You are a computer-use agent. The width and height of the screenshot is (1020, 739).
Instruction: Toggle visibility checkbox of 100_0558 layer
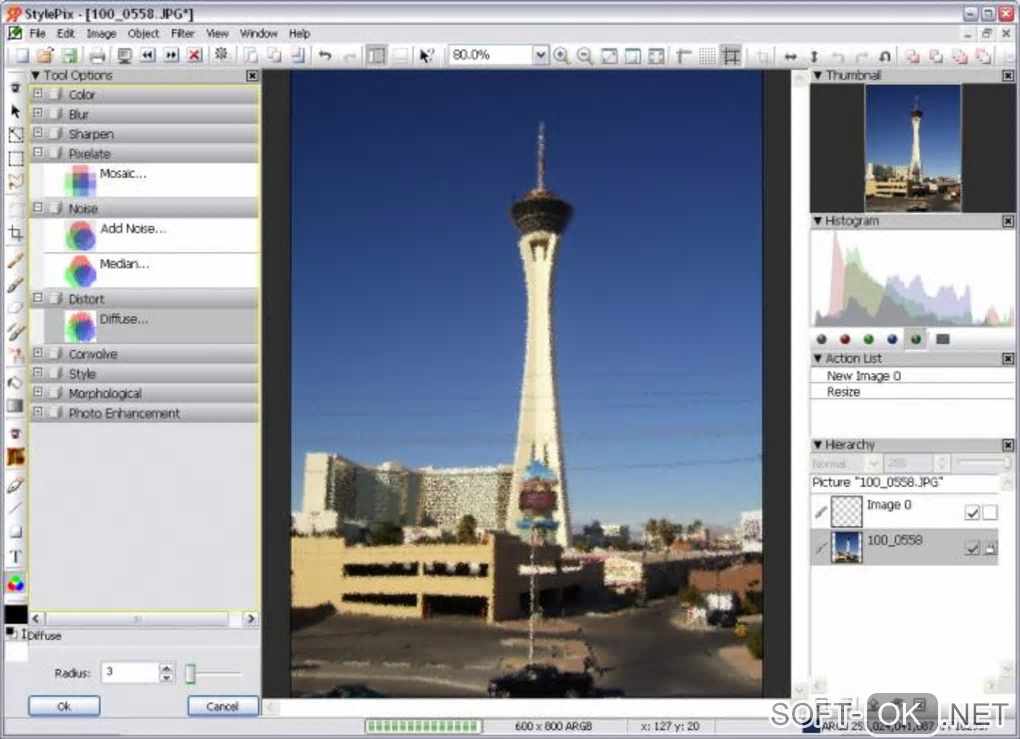pyautogui.click(x=972, y=548)
